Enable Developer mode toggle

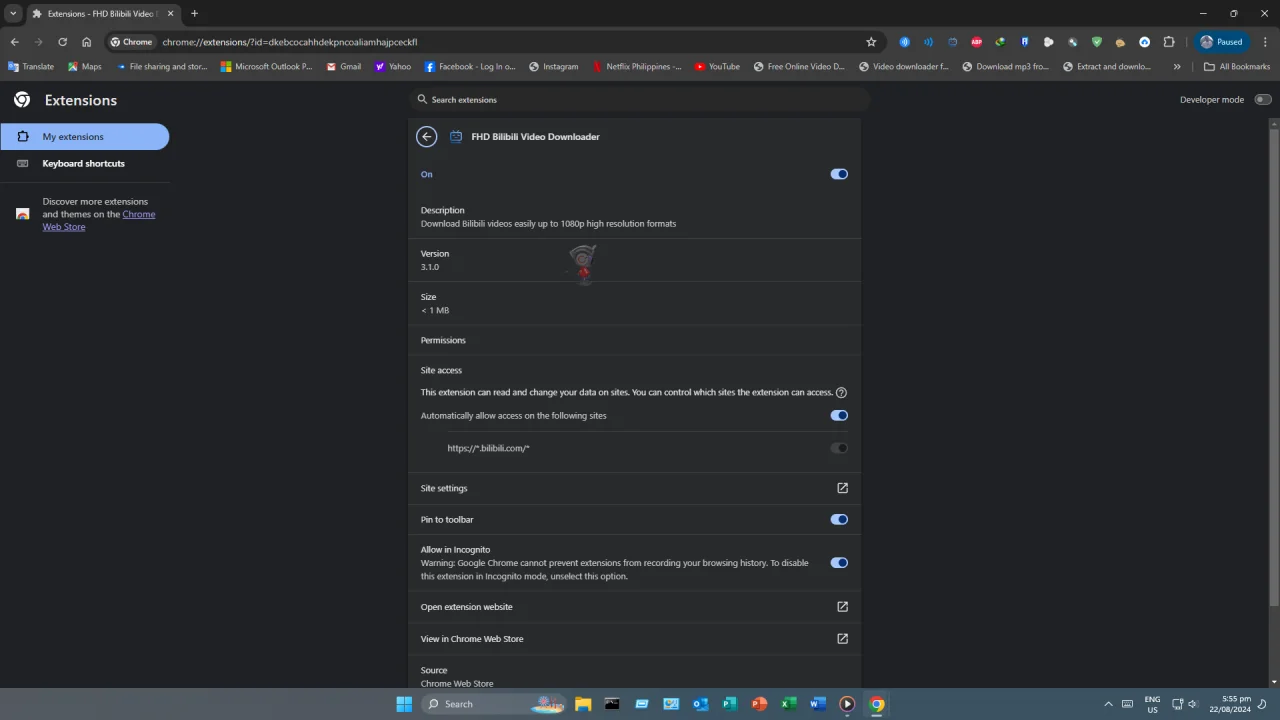1263,100
